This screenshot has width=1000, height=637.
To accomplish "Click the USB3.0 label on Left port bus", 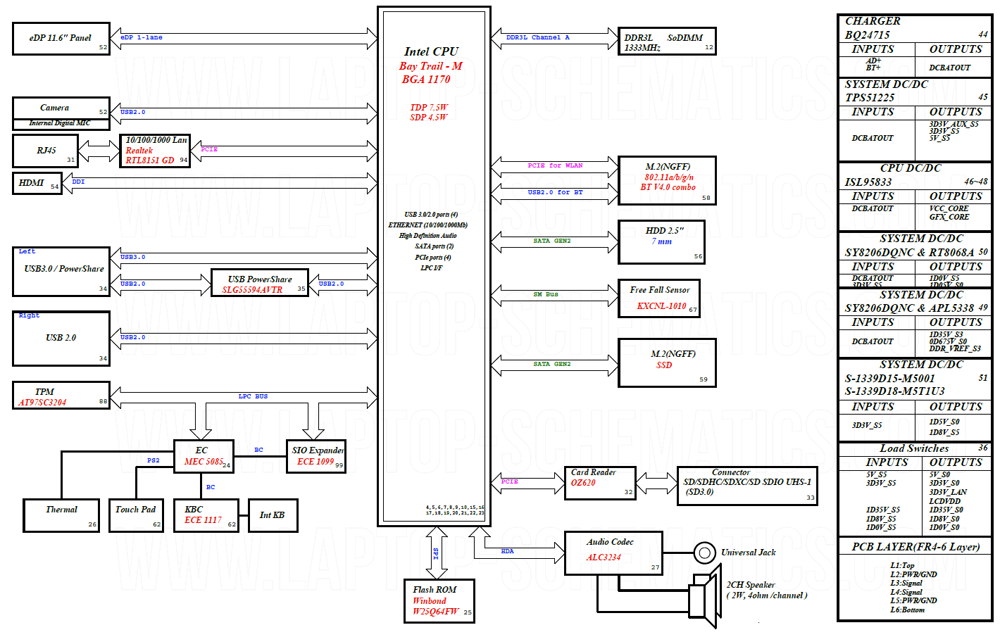I will point(133,258).
